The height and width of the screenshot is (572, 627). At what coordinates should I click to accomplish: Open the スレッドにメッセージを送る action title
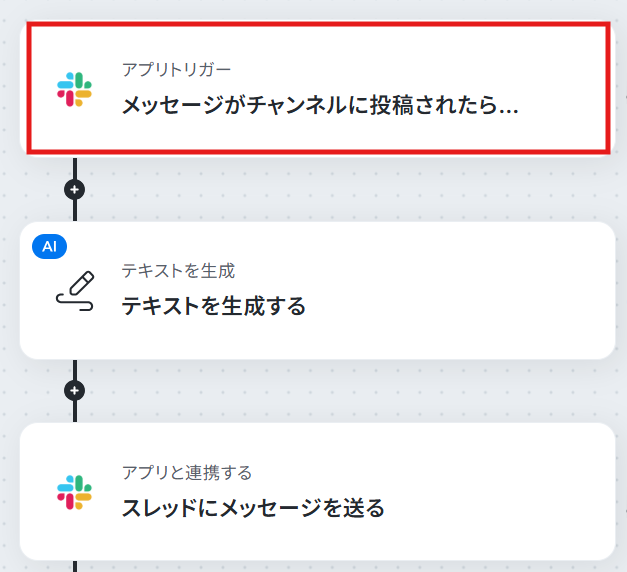click(x=253, y=508)
